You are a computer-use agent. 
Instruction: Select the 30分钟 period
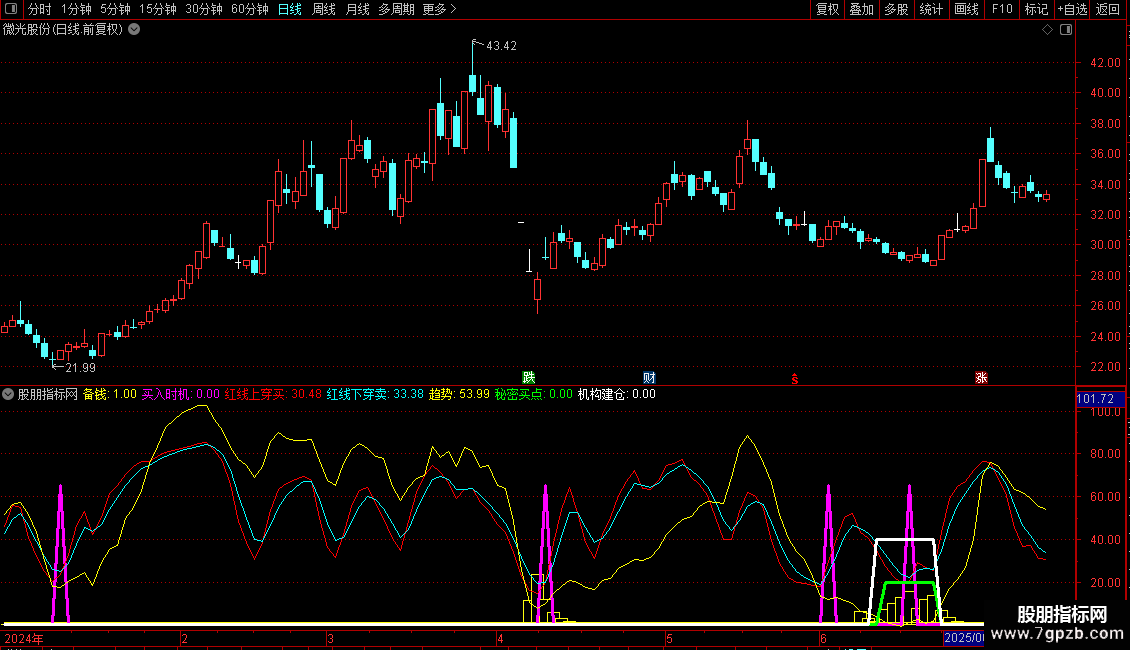(x=203, y=9)
